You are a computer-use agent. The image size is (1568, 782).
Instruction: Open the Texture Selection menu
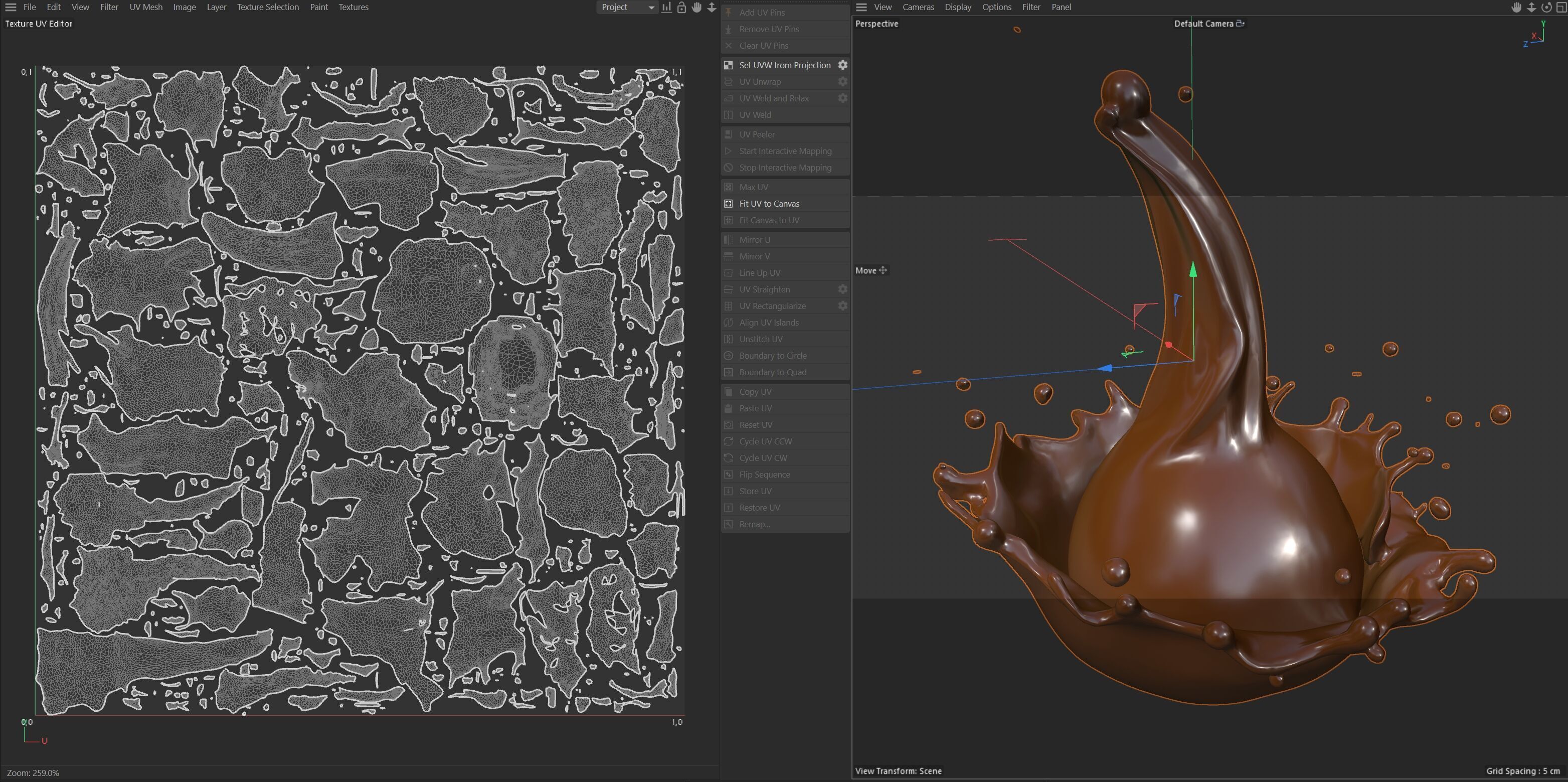(x=268, y=8)
